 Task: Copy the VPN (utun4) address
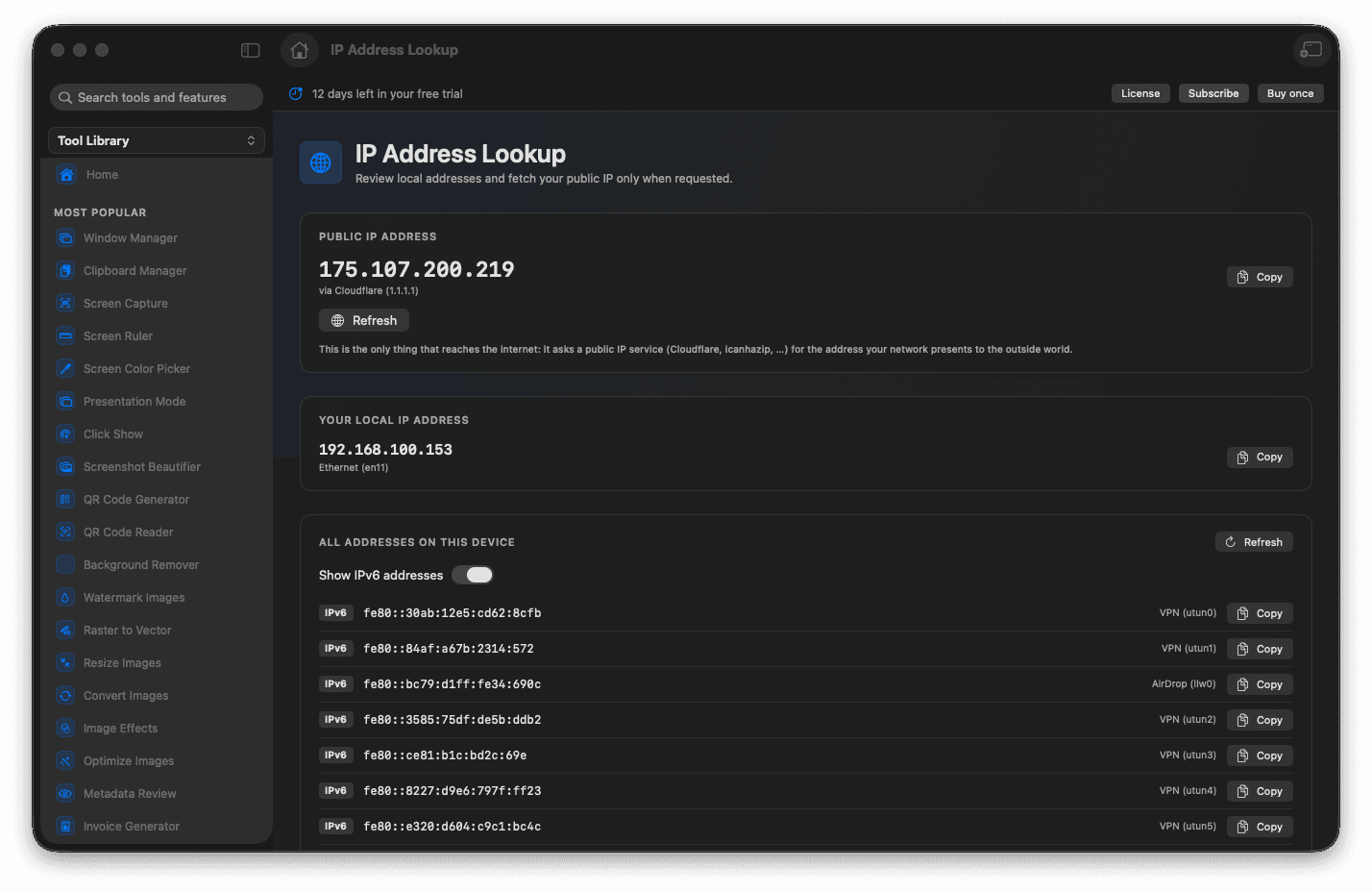pos(1260,791)
